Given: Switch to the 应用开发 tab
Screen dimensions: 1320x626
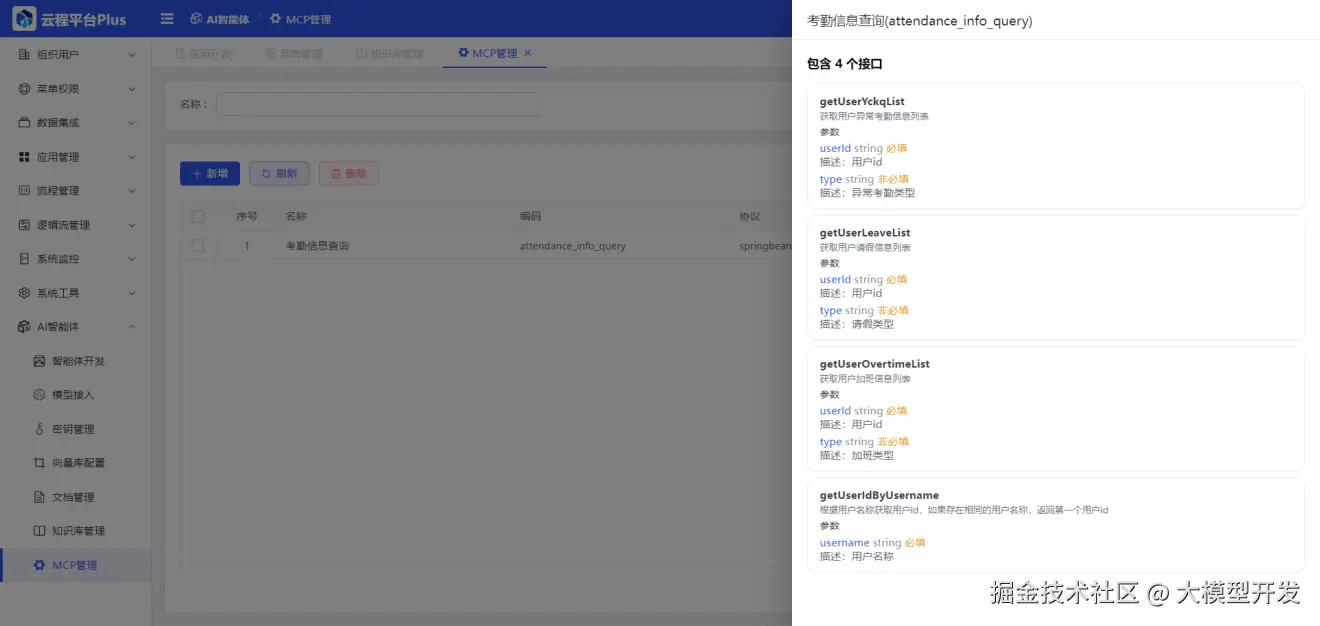Looking at the screenshot, I should (x=203, y=54).
